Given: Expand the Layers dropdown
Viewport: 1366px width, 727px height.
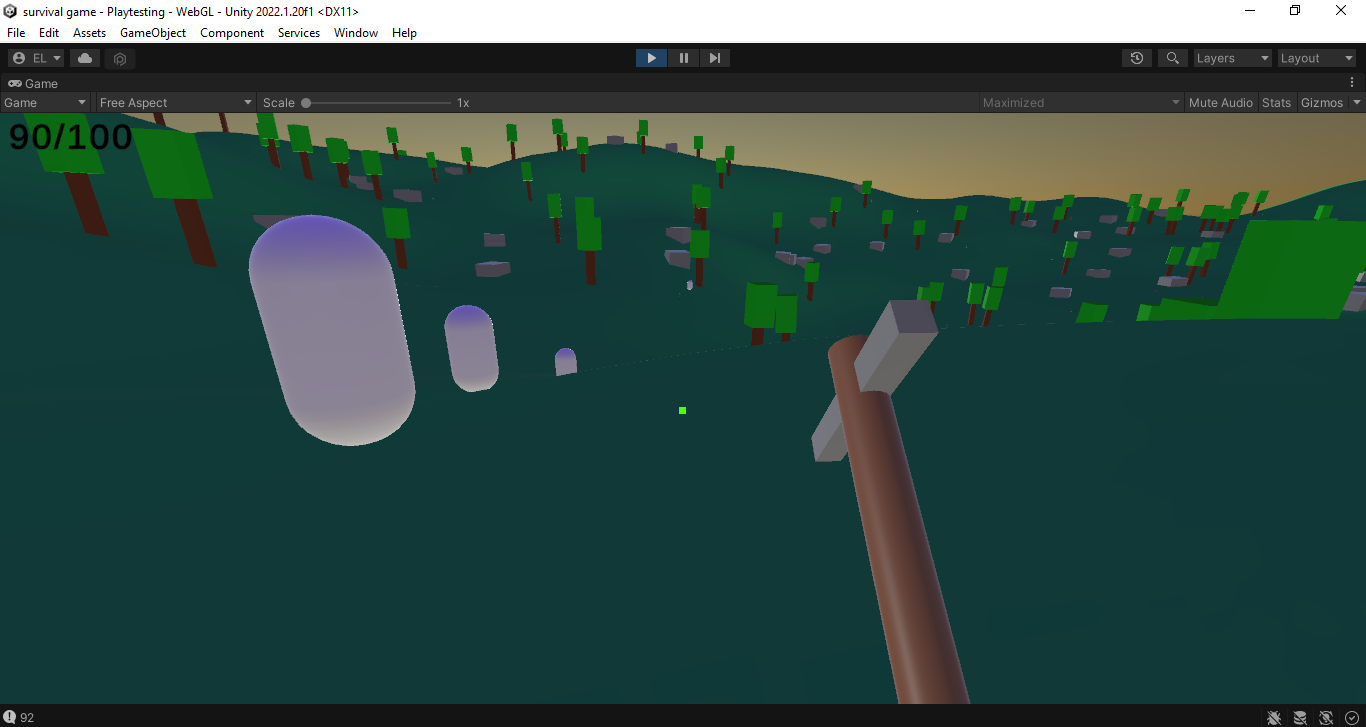Looking at the screenshot, I should pos(1232,58).
